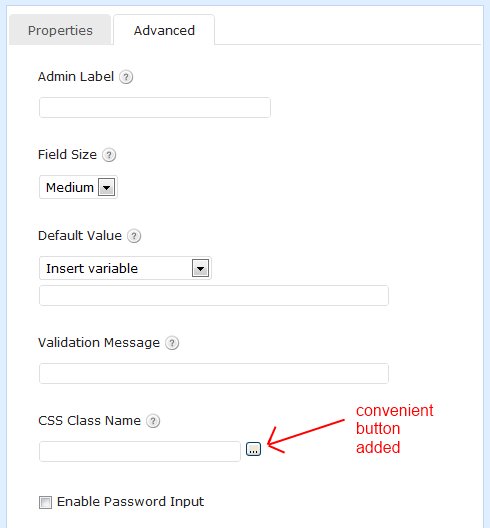Image resolution: width=490 pixels, height=528 pixels.
Task: Click the Field Size help question icon
Action: 109,155
